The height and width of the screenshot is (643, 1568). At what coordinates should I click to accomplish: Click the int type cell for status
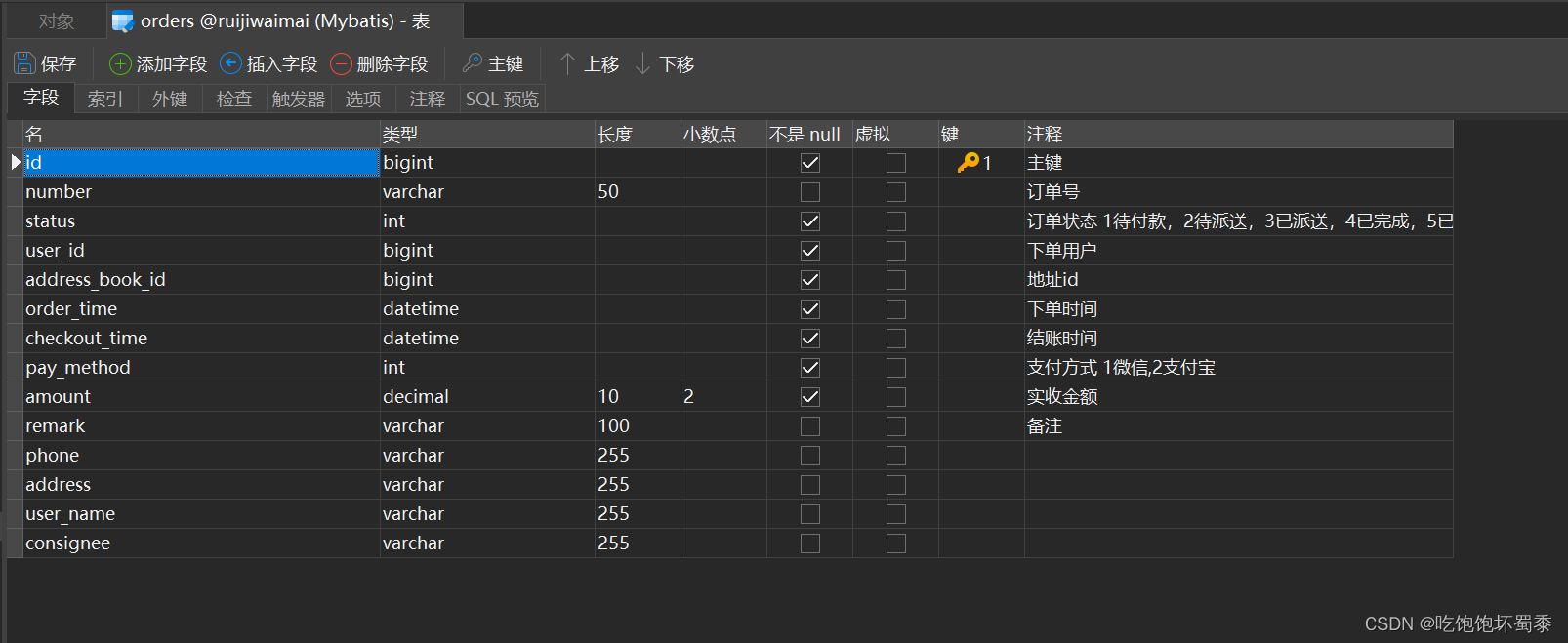coord(487,221)
